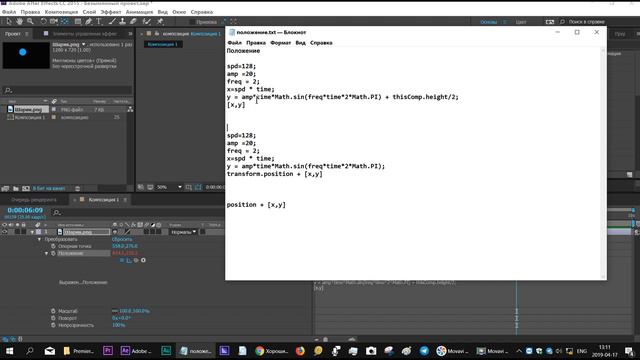Select the Selection arrow tool
The height and width of the screenshot is (360, 640).
(9, 21)
